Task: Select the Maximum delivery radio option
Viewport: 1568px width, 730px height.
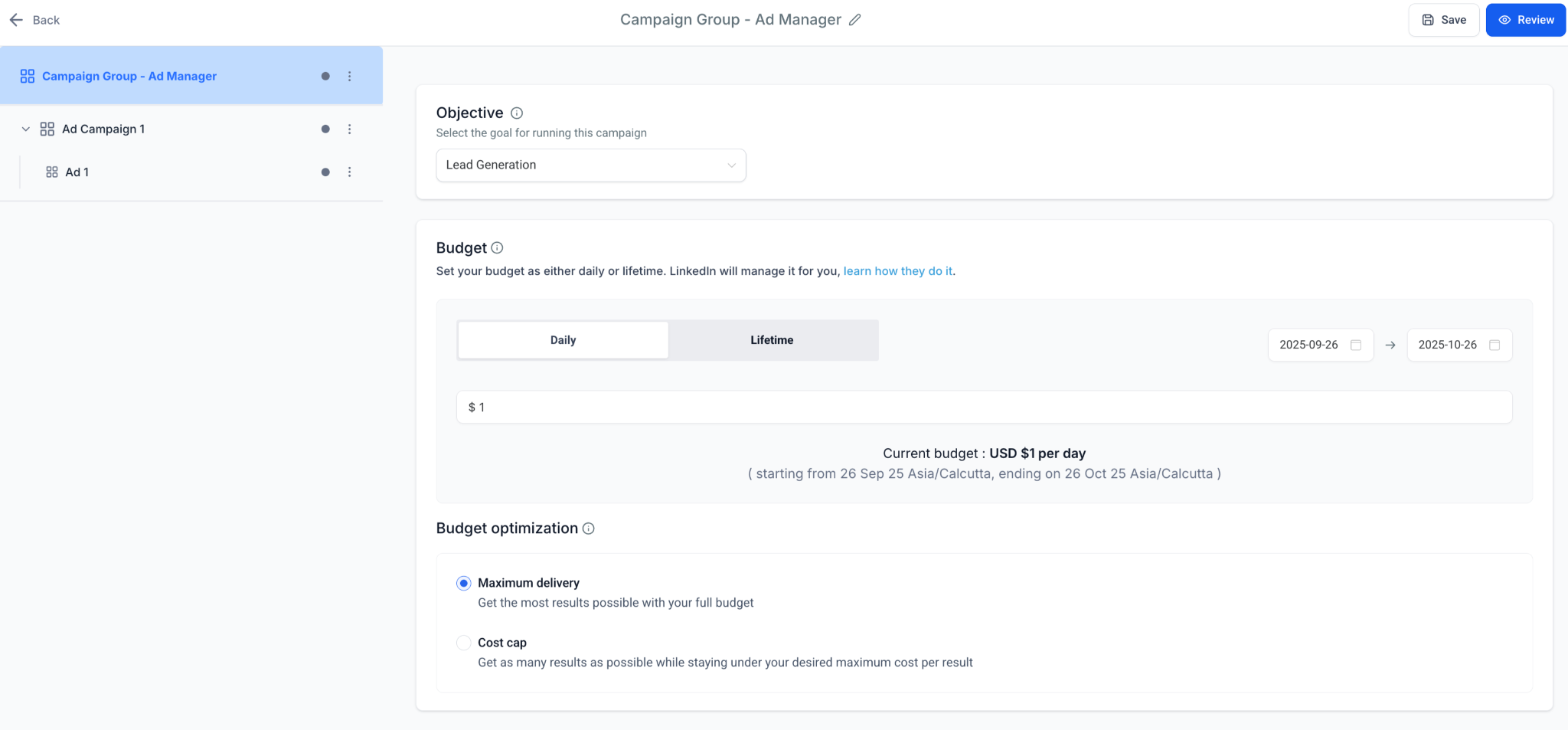Action: (464, 584)
